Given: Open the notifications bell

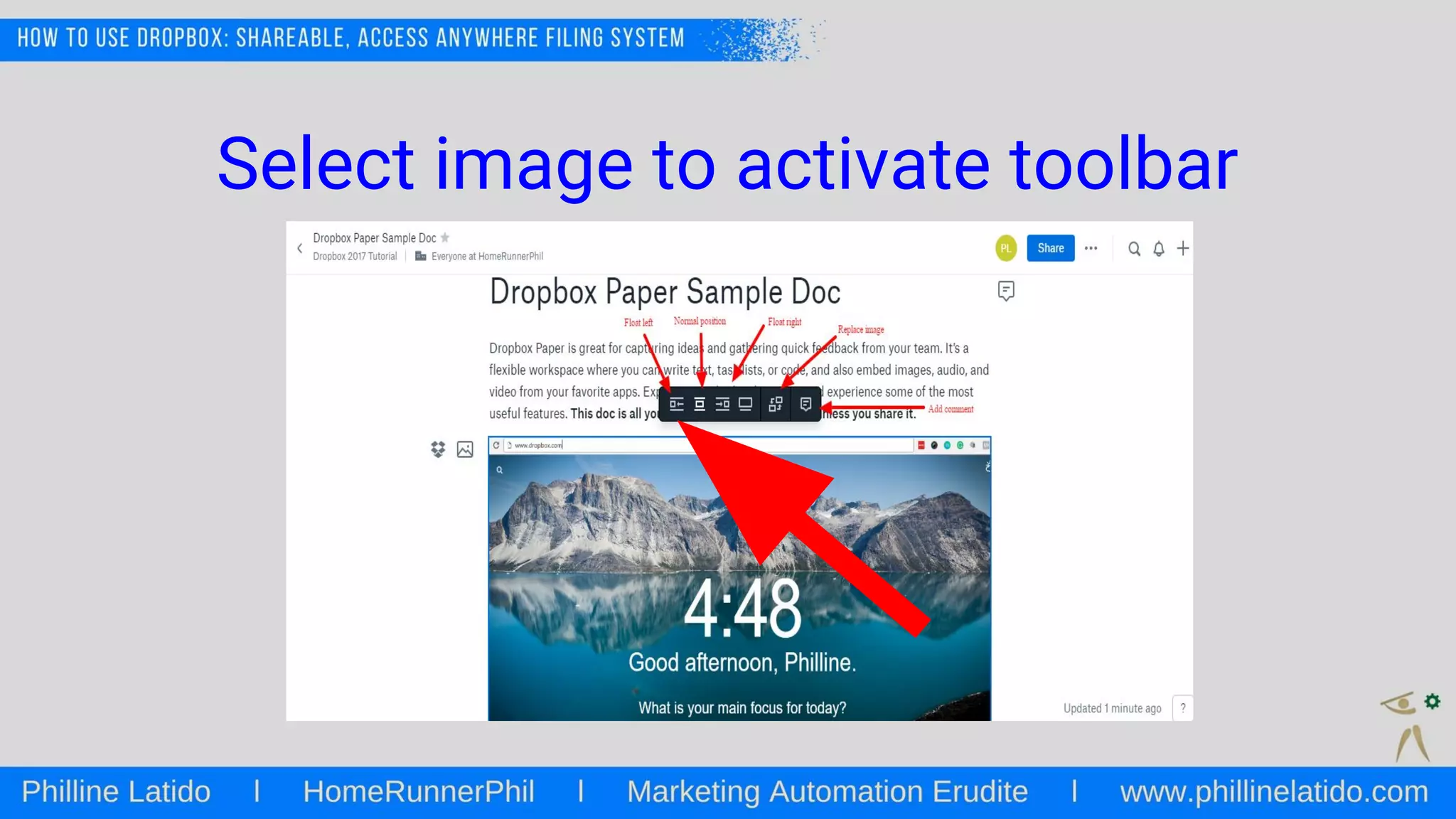Looking at the screenshot, I should 1158,249.
